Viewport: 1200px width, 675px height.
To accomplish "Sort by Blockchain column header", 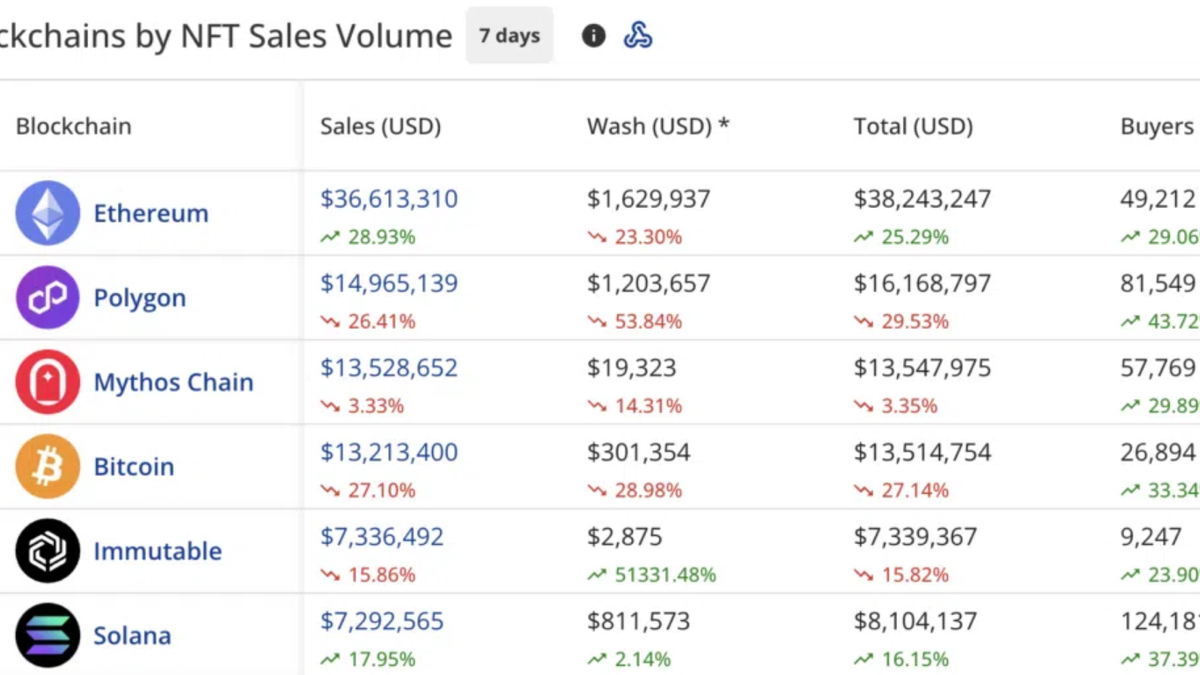I will click(74, 126).
